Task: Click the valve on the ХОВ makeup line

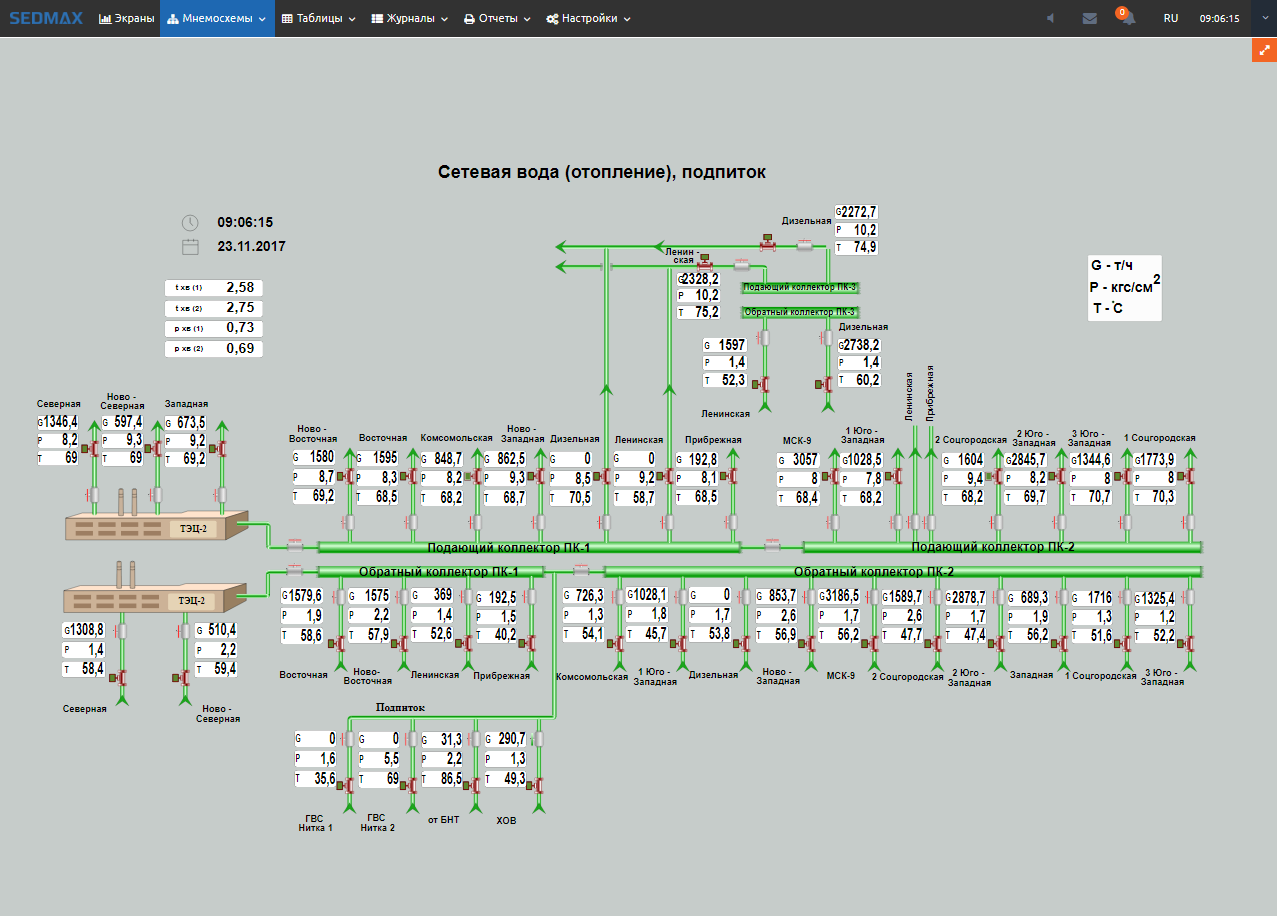Action: pyautogui.click(x=538, y=785)
